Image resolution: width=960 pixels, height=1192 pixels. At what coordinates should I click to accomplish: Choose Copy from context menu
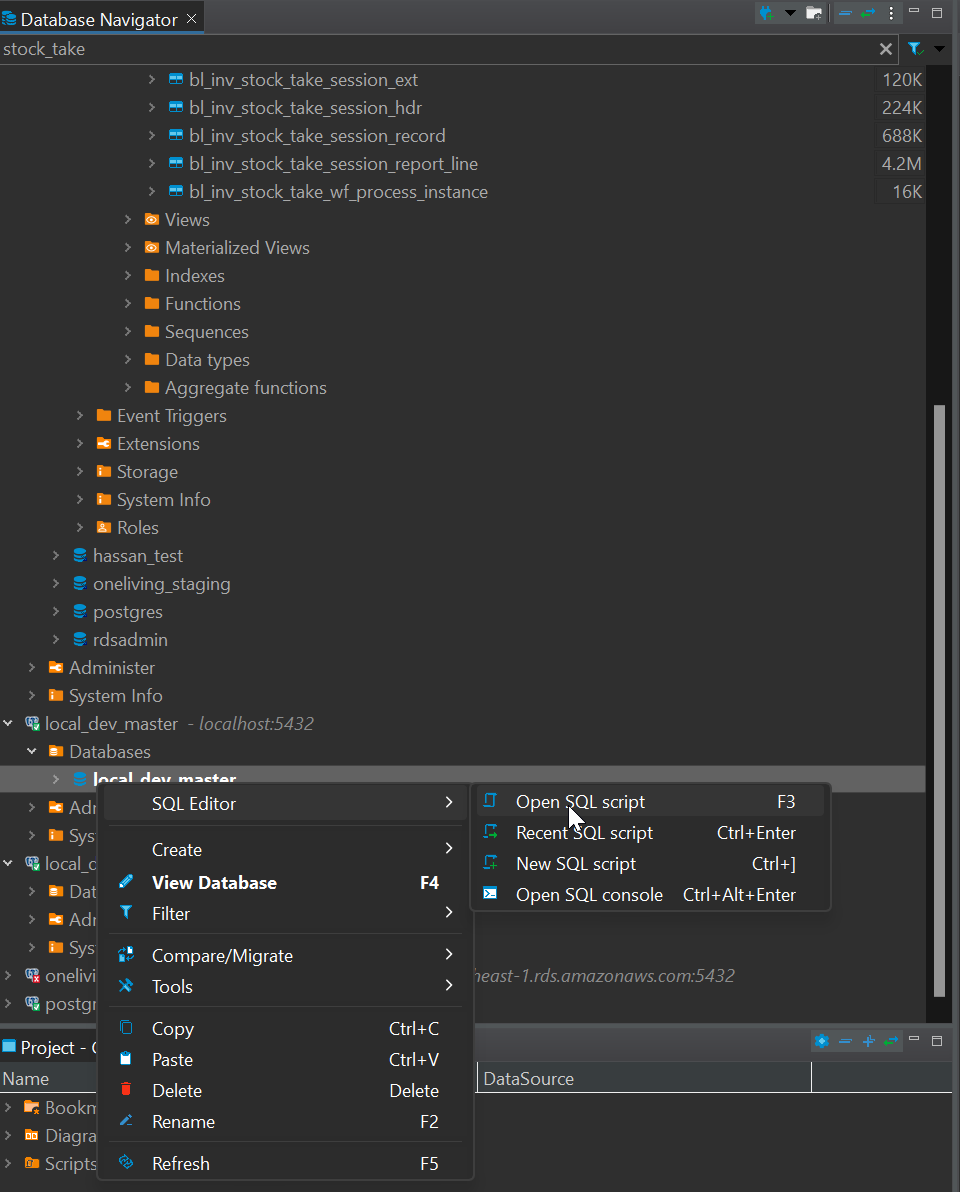point(286,1029)
